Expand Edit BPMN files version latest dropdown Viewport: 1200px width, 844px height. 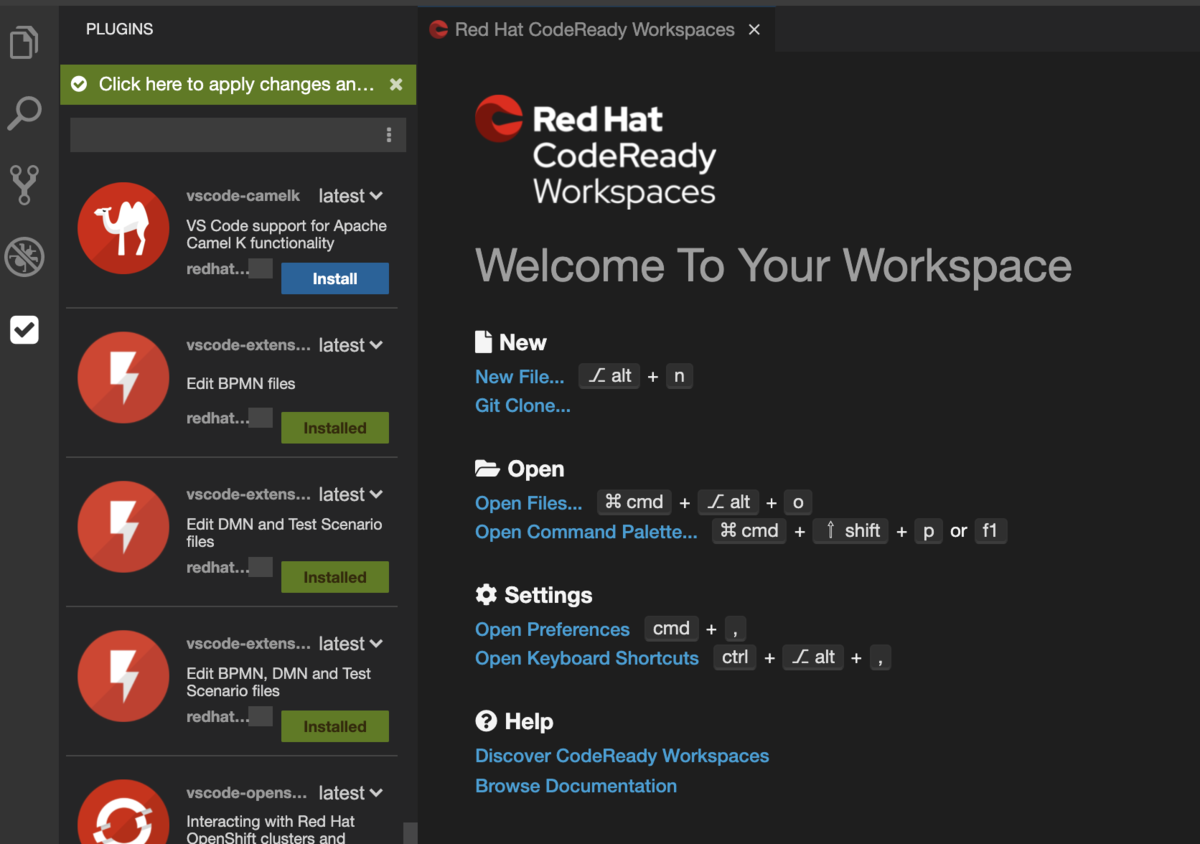point(351,345)
